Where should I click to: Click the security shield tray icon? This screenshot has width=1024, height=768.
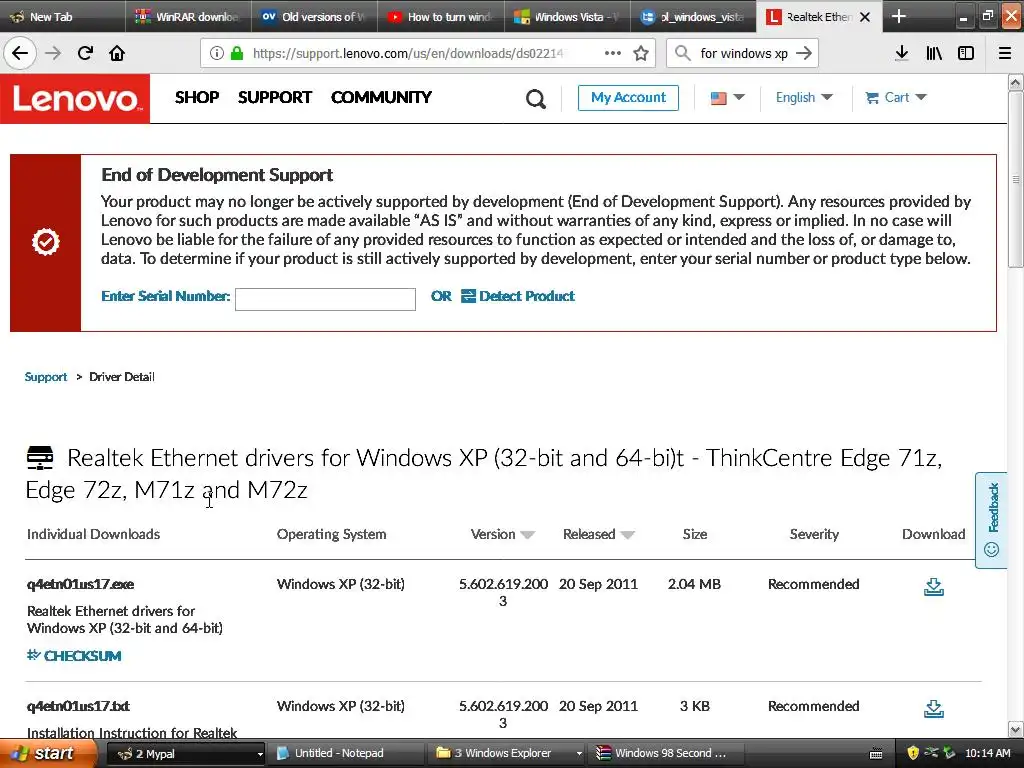pyautogui.click(x=913, y=753)
